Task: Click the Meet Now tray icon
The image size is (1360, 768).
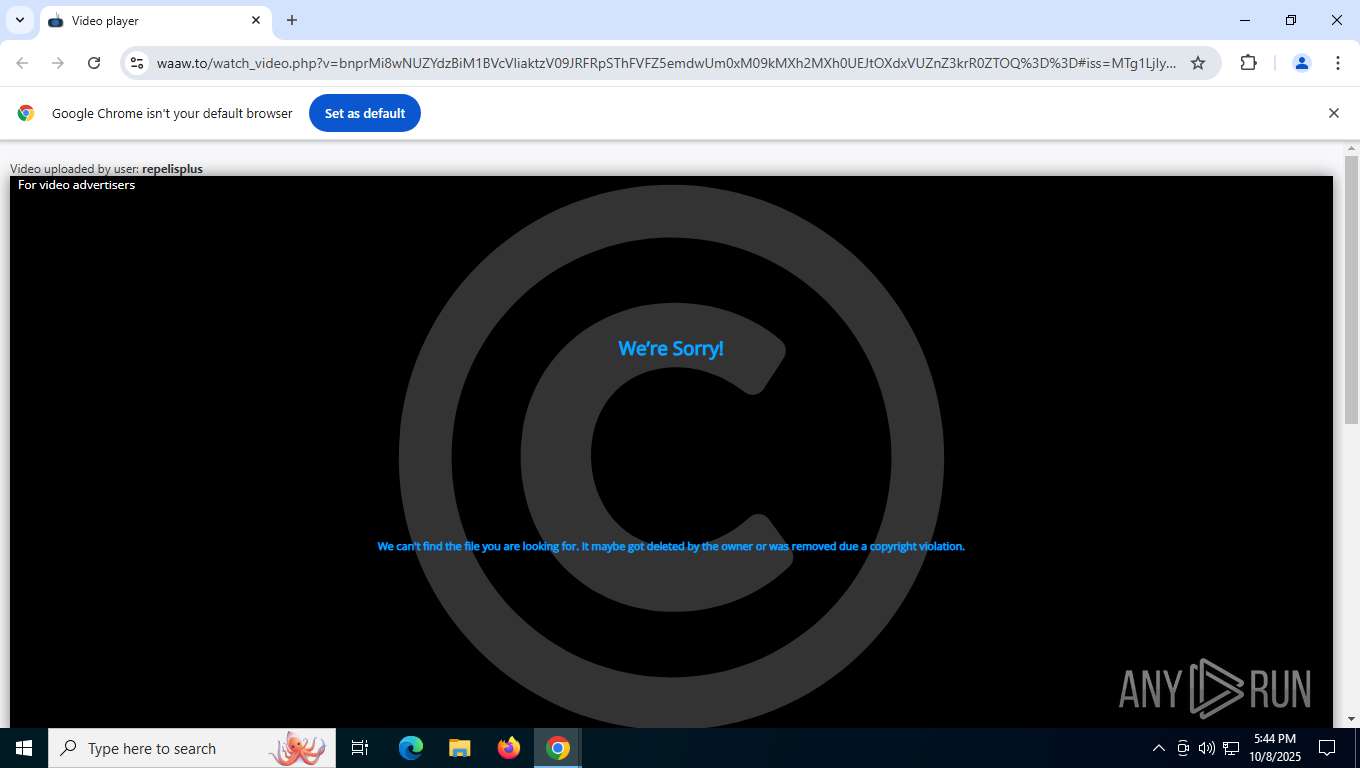Action: coord(1183,748)
